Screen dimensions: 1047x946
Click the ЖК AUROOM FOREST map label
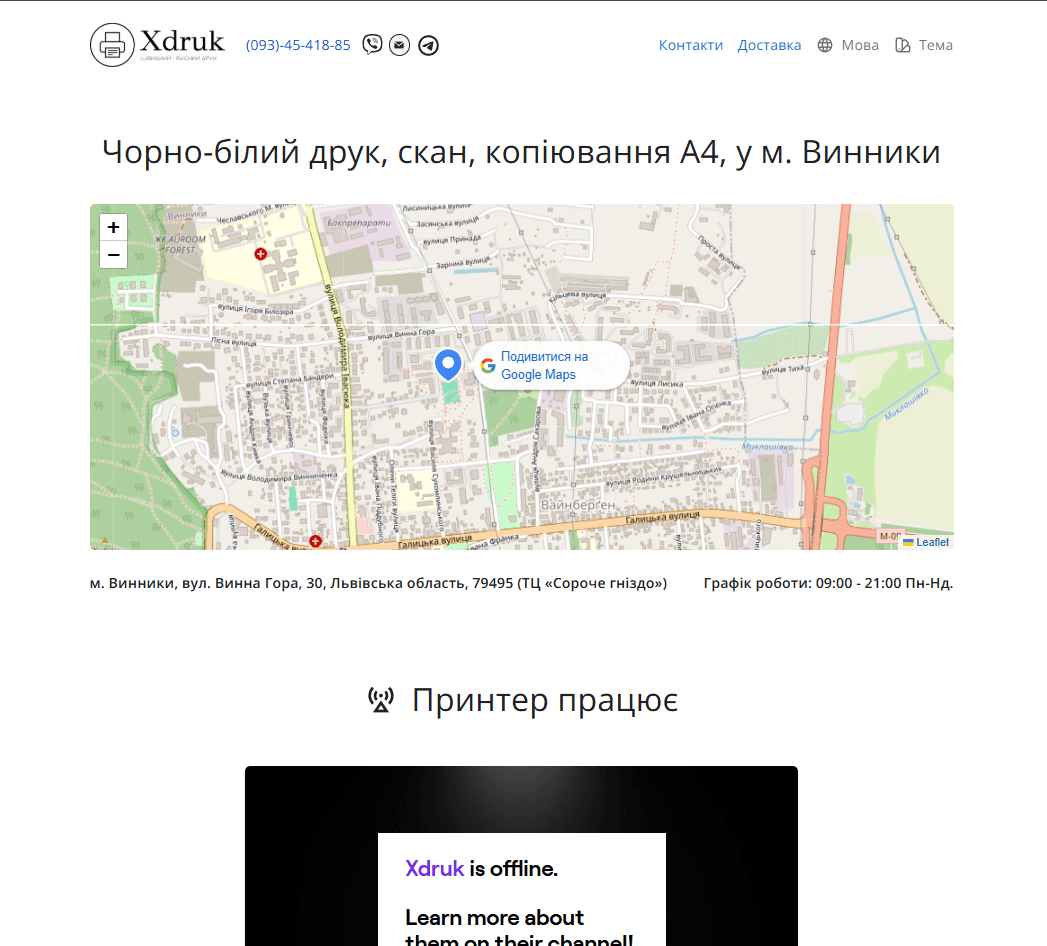click(x=180, y=244)
